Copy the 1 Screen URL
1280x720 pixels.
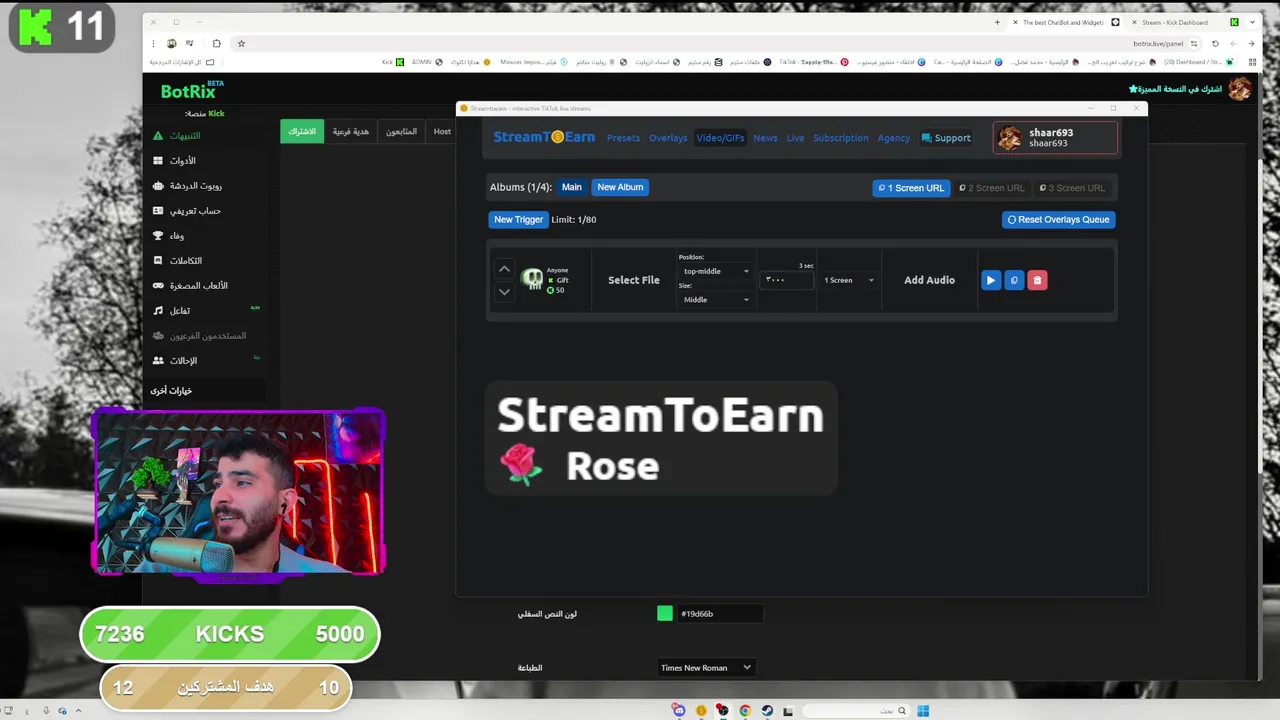click(x=911, y=188)
